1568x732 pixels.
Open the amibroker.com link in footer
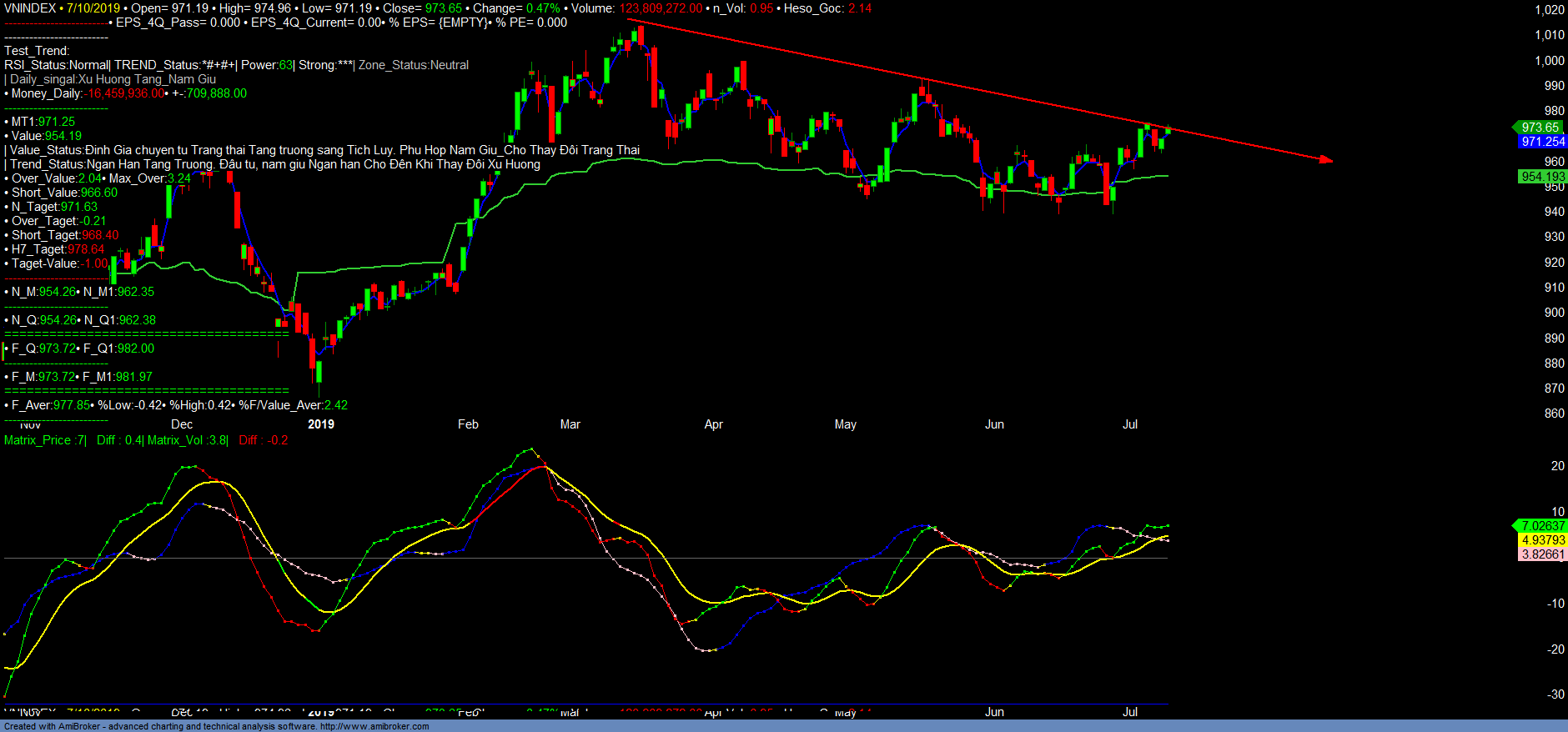pos(374,726)
